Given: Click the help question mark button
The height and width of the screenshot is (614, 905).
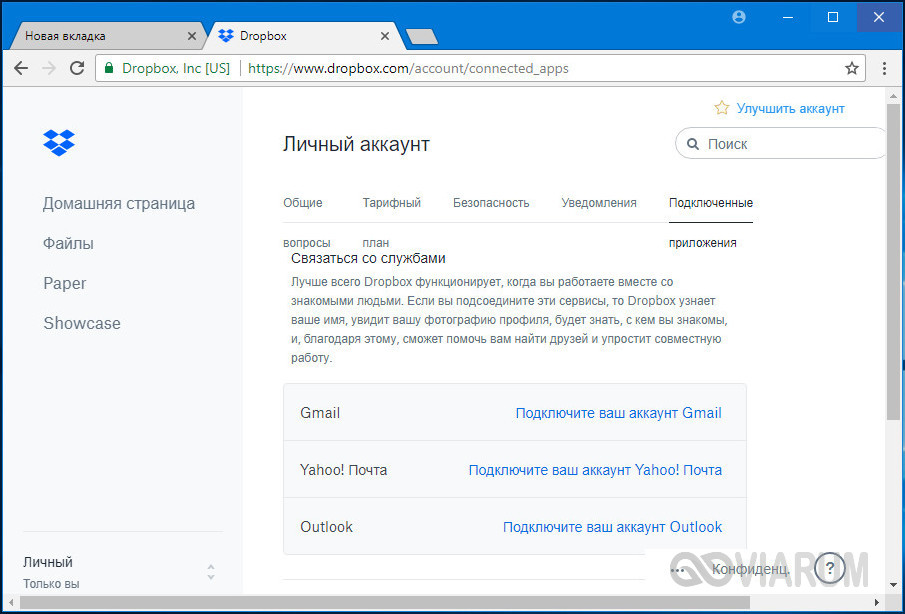Looking at the screenshot, I should [830, 569].
